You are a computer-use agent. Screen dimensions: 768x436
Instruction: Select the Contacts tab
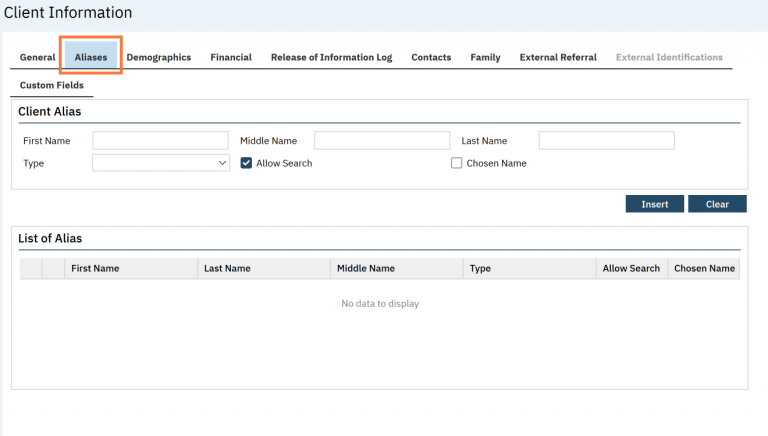431,57
